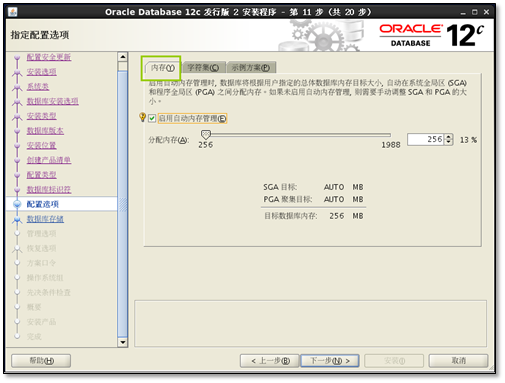505x383 pixels.
Task: Click the step list scrollbar up arrow
Action: click(x=123, y=57)
